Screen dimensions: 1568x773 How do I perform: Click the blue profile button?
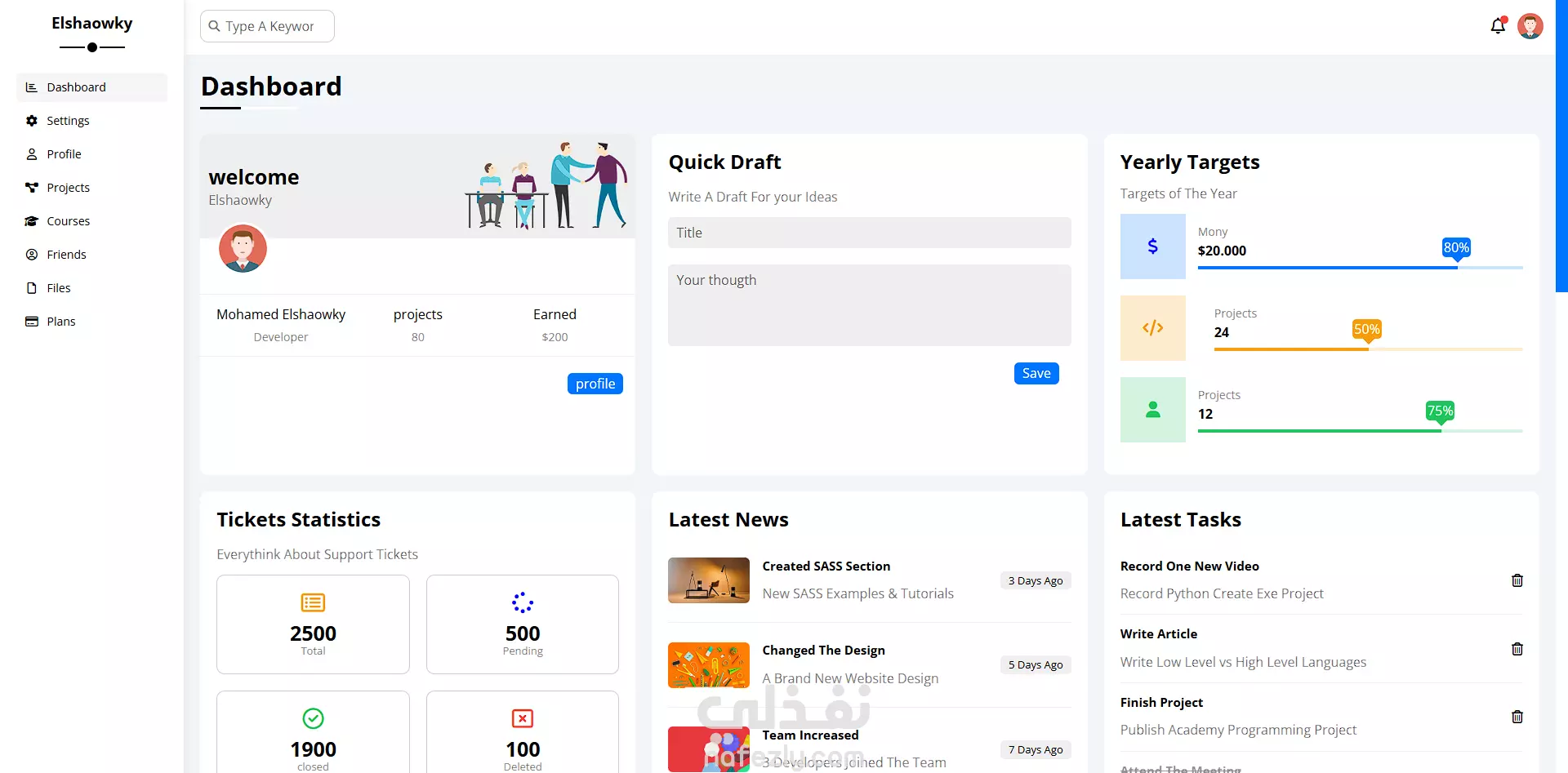click(595, 384)
